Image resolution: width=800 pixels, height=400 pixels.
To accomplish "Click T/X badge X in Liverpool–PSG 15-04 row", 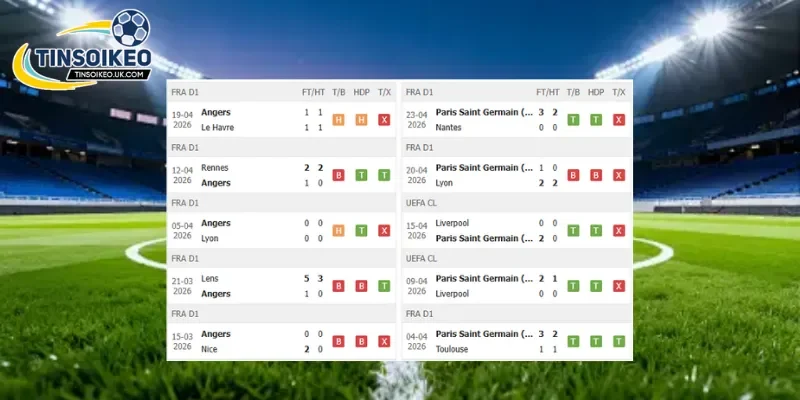I will 619,231.
